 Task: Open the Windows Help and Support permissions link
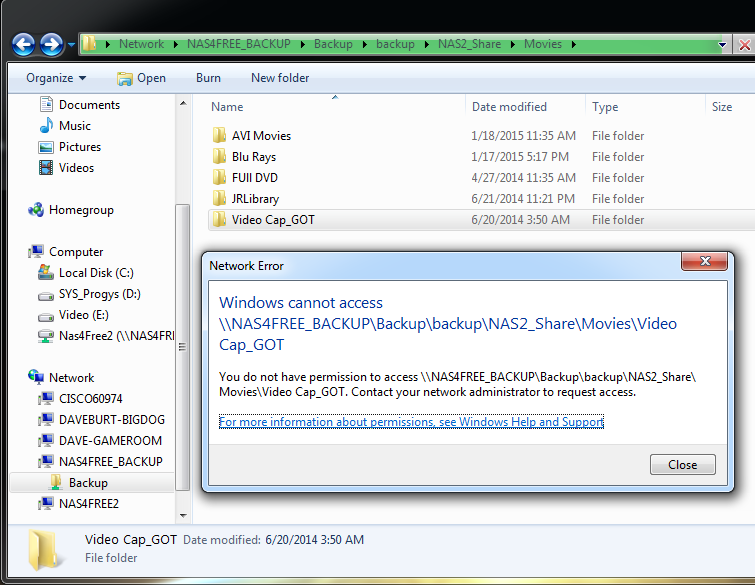point(411,422)
